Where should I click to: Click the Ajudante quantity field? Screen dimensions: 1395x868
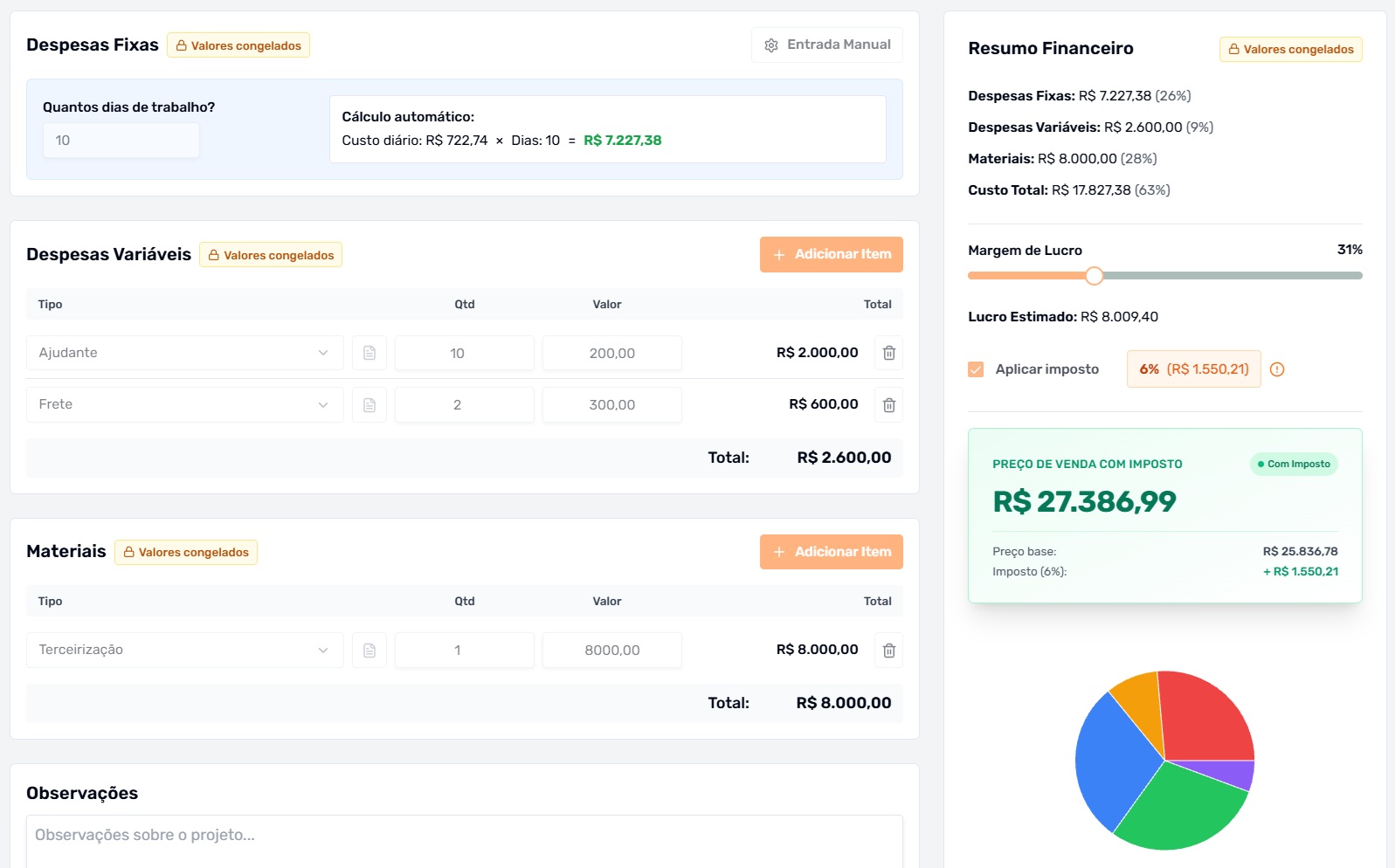coord(464,354)
